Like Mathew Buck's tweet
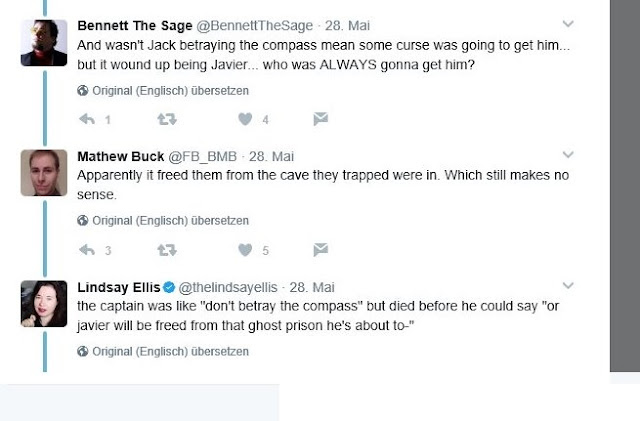The image size is (640, 421). (243, 250)
